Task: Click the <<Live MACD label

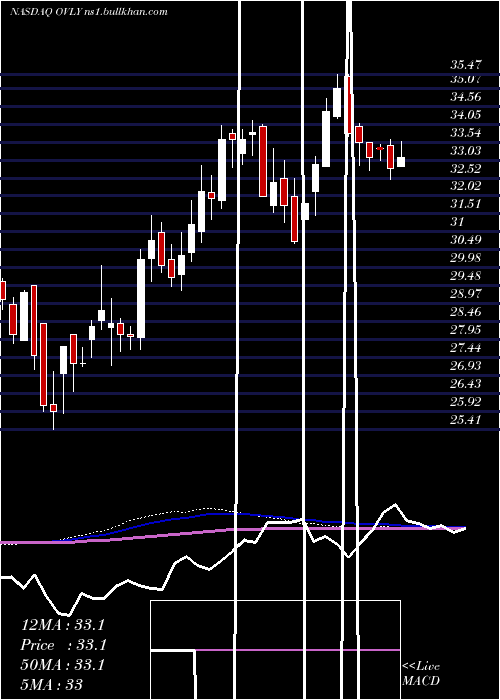Action: tap(421, 673)
